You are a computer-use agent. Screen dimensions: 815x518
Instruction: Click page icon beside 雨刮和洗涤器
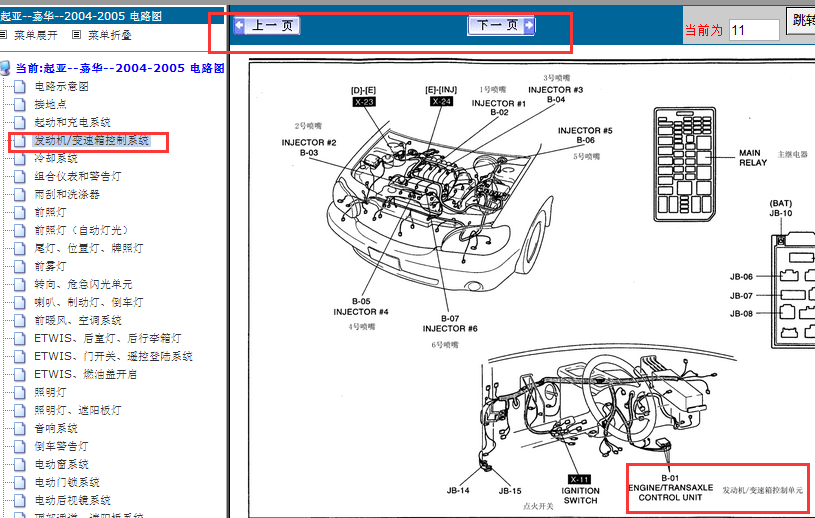click(20, 194)
